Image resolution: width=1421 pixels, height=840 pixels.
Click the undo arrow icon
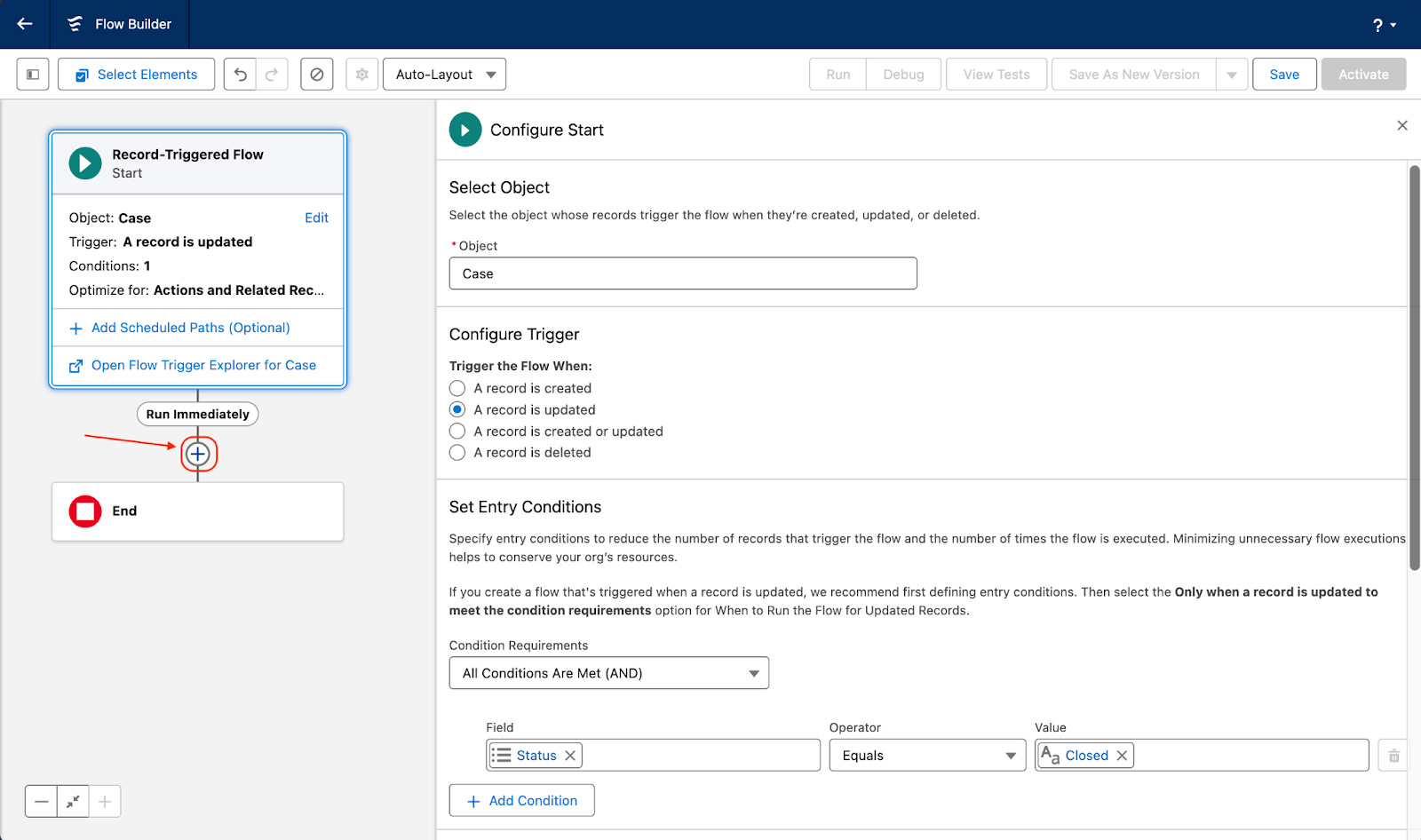pos(240,75)
